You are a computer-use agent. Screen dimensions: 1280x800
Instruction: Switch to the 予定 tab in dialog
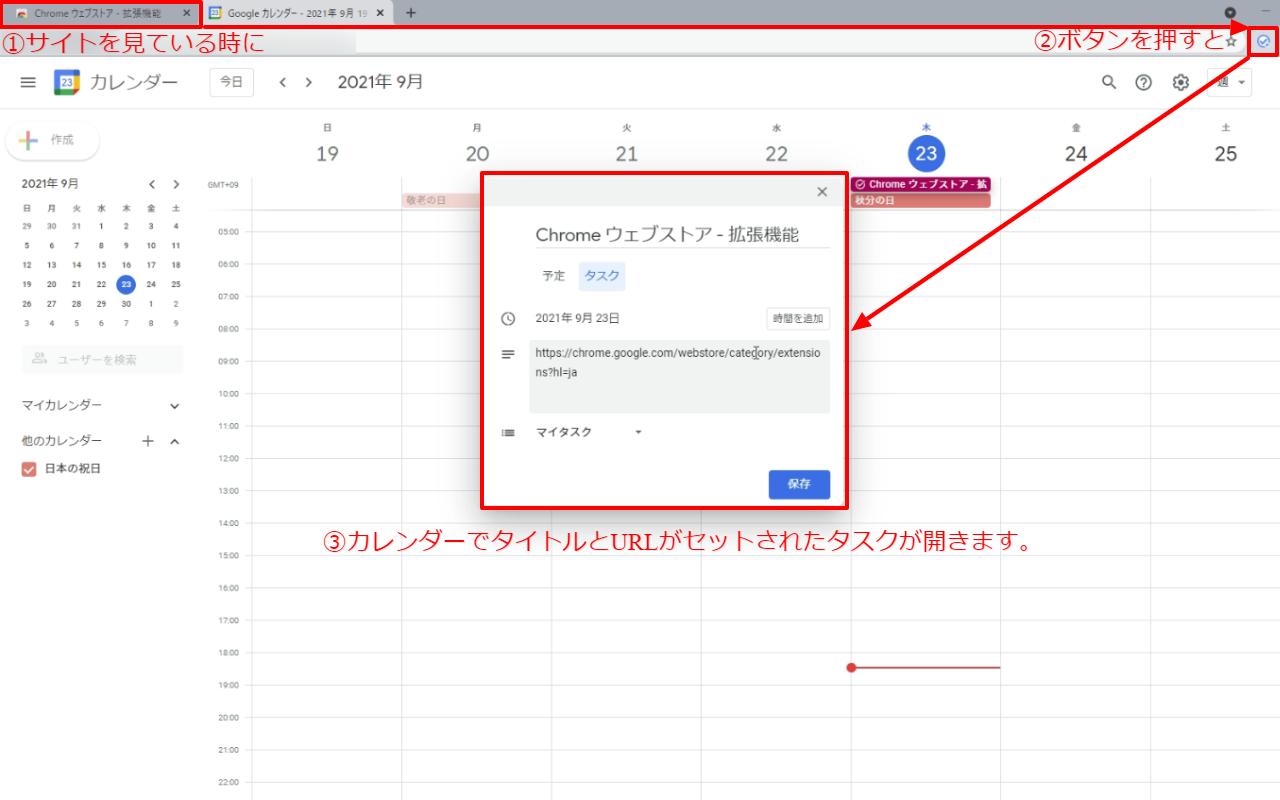tap(553, 276)
